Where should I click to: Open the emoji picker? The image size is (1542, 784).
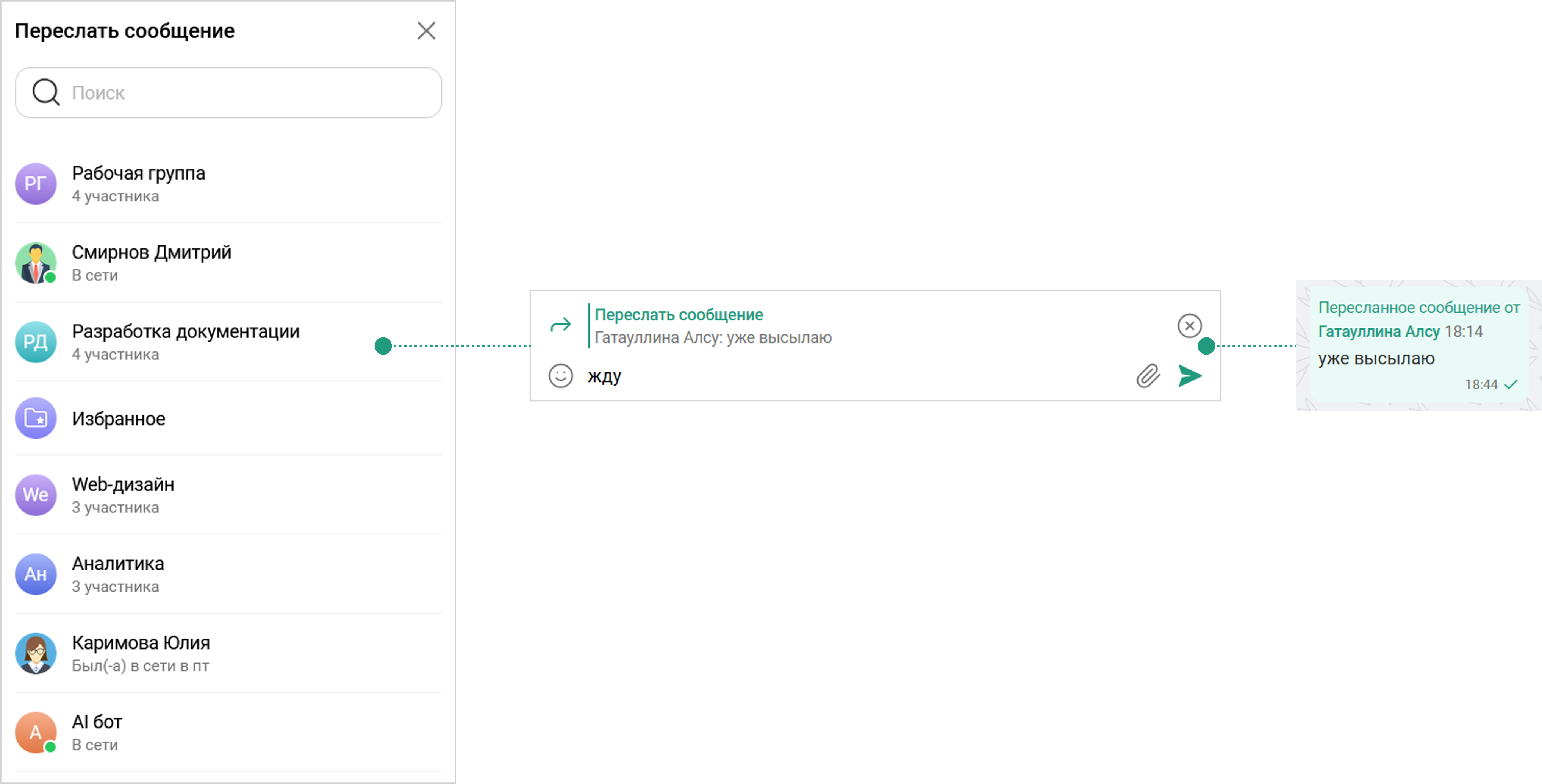tap(560, 376)
